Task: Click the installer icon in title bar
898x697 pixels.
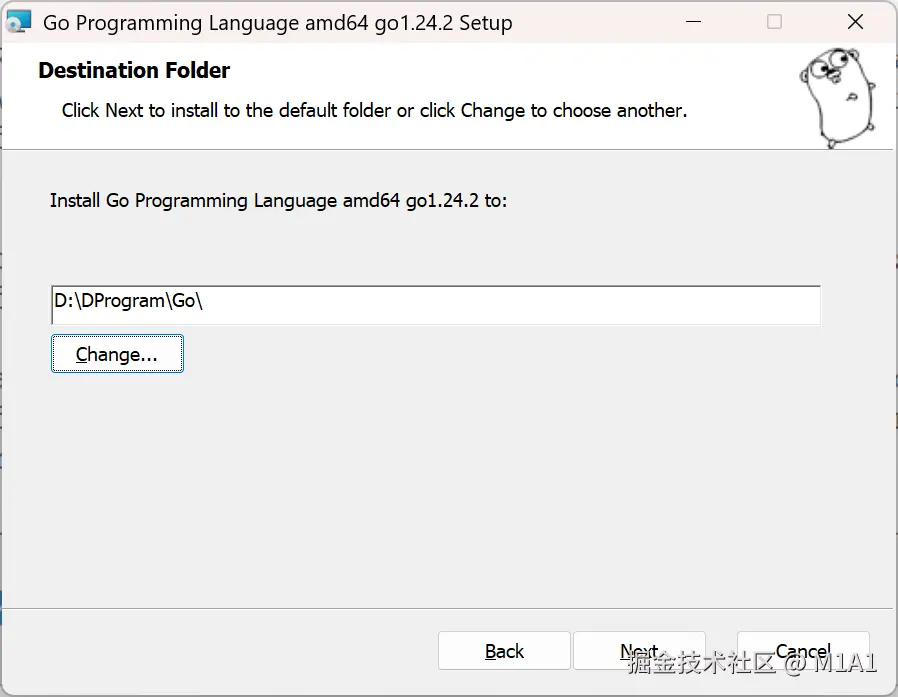Action: click(18, 22)
